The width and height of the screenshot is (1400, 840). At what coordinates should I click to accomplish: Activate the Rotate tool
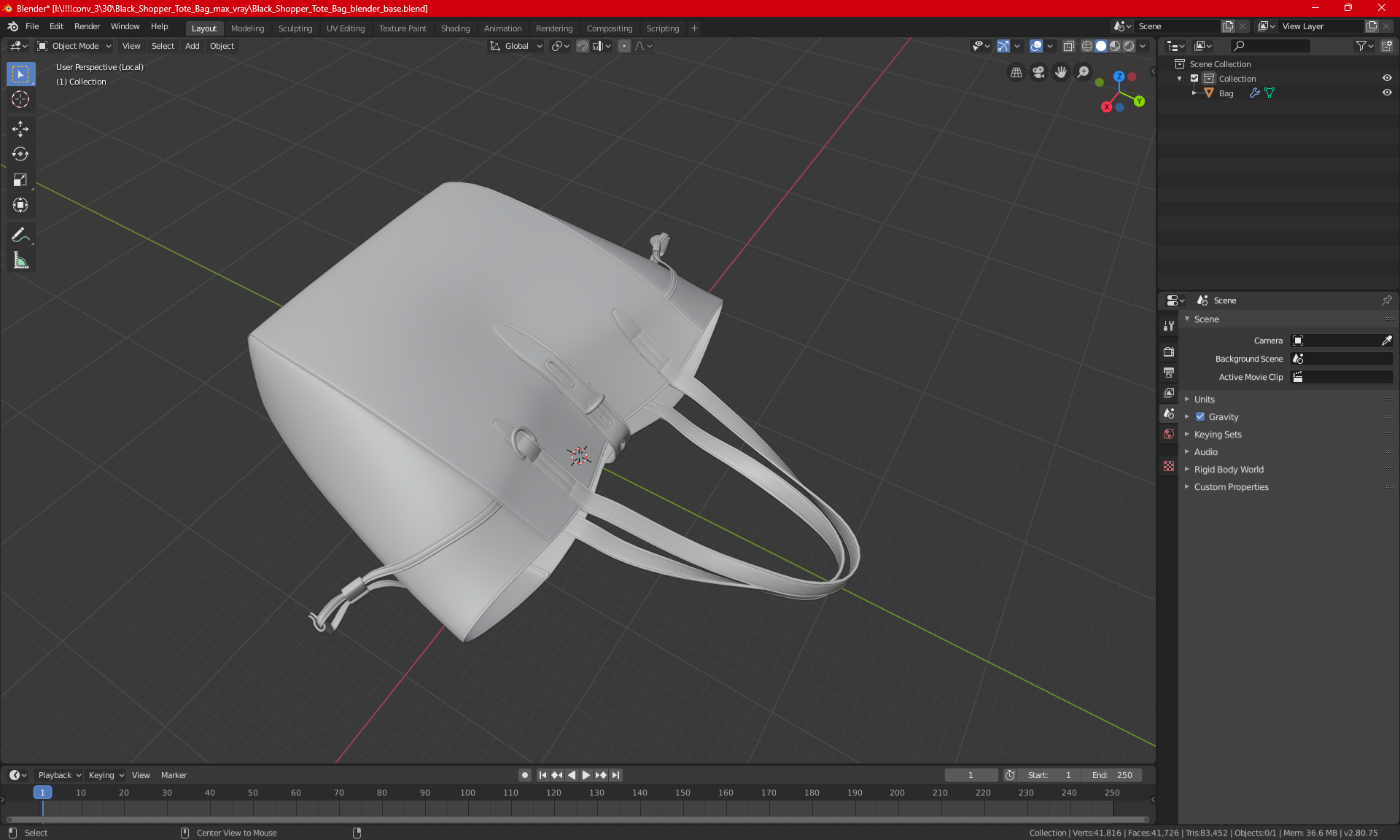coord(20,154)
